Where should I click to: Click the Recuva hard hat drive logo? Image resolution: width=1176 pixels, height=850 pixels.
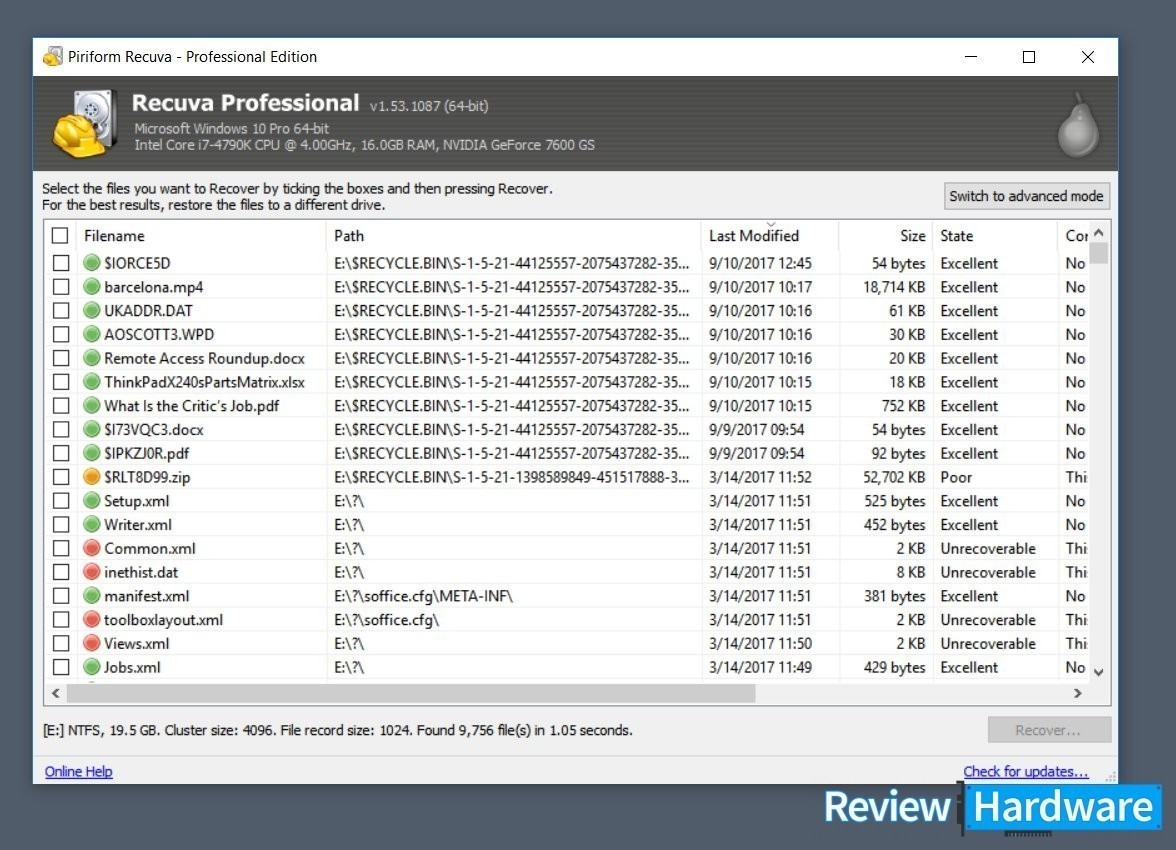click(85, 124)
